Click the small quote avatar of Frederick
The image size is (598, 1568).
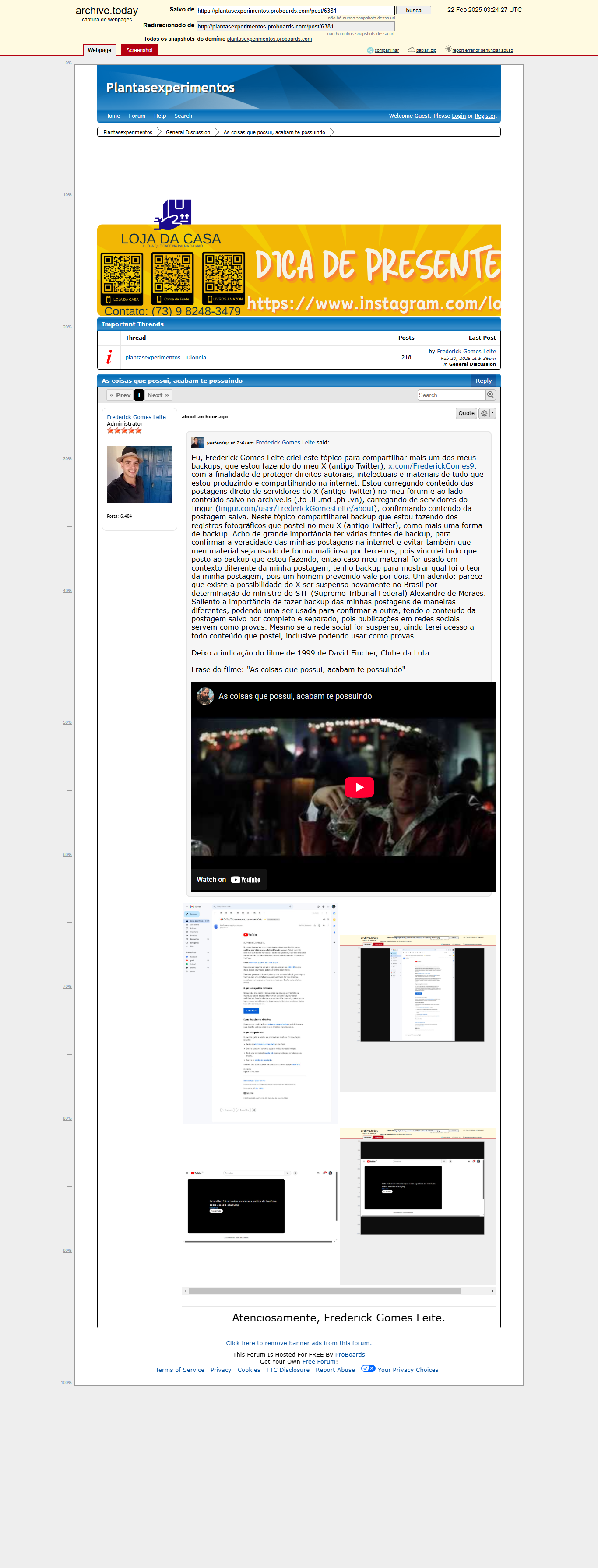point(198,443)
